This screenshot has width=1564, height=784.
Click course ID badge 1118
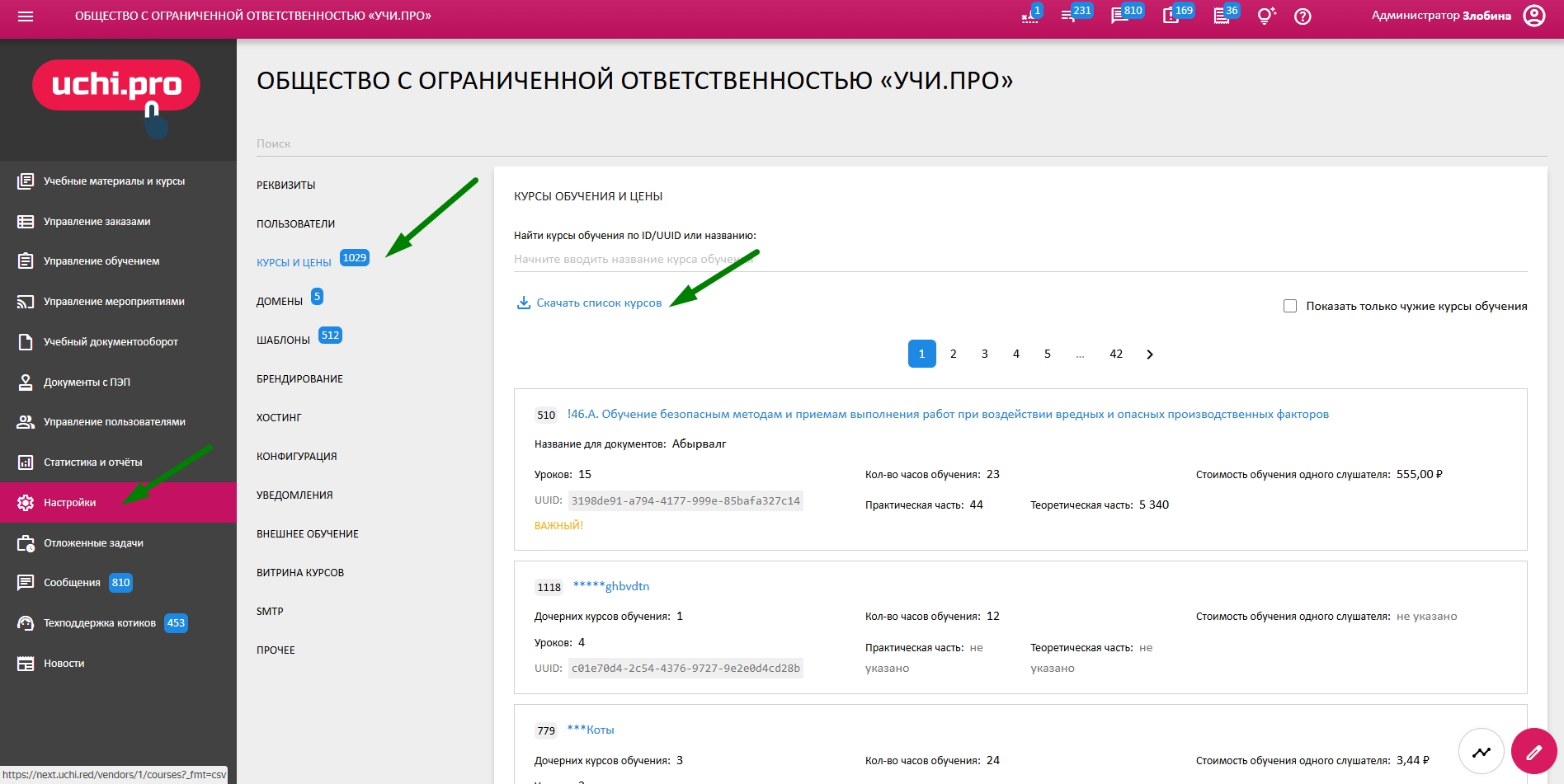click(x=549, y=587)
